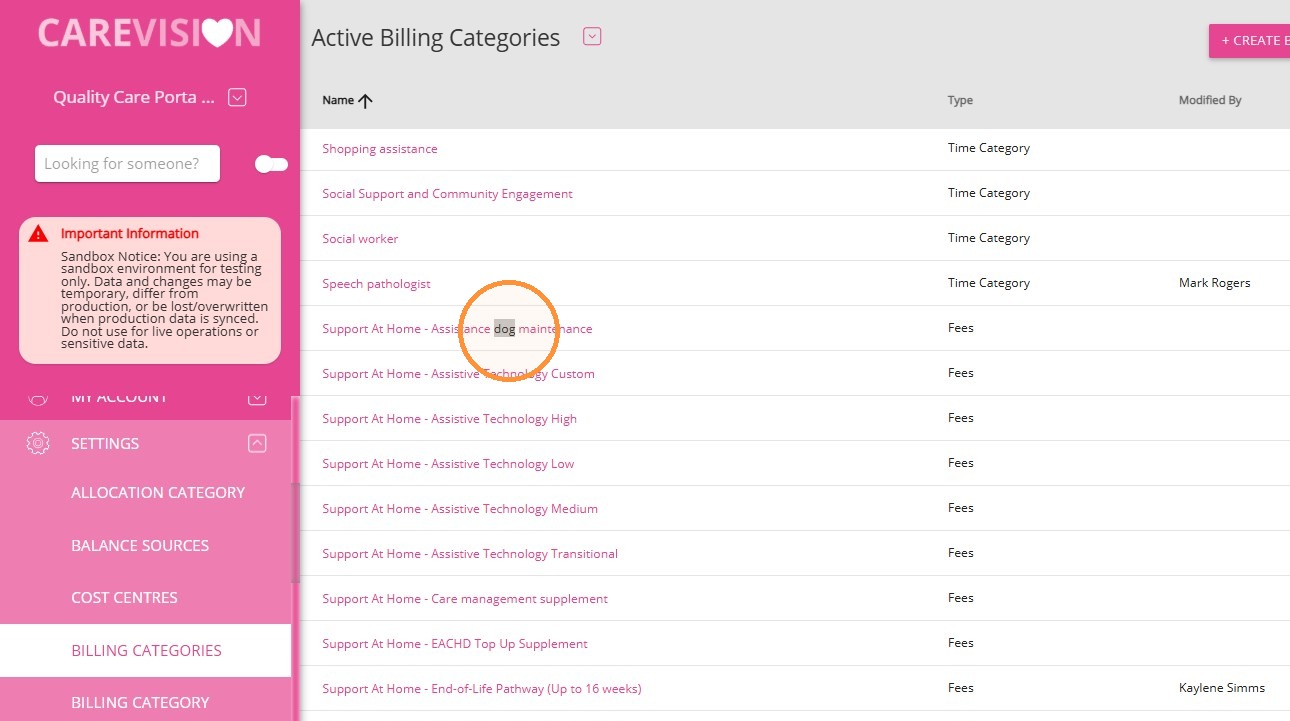Viewport: 1290px width, 721px height.
Task: Open Balance Sources settings
Action: [140, 546]
